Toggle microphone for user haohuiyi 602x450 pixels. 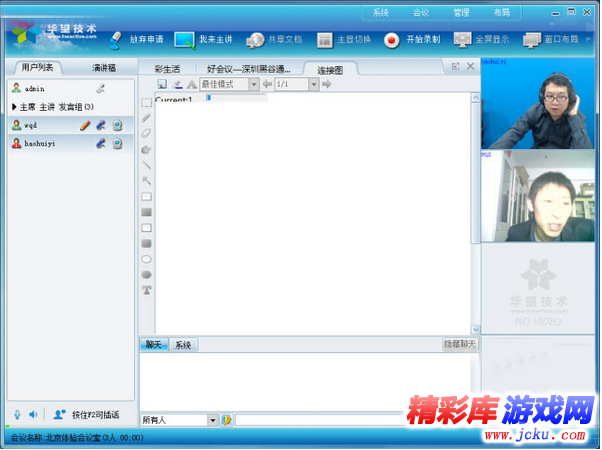click(x=100, y=144)
